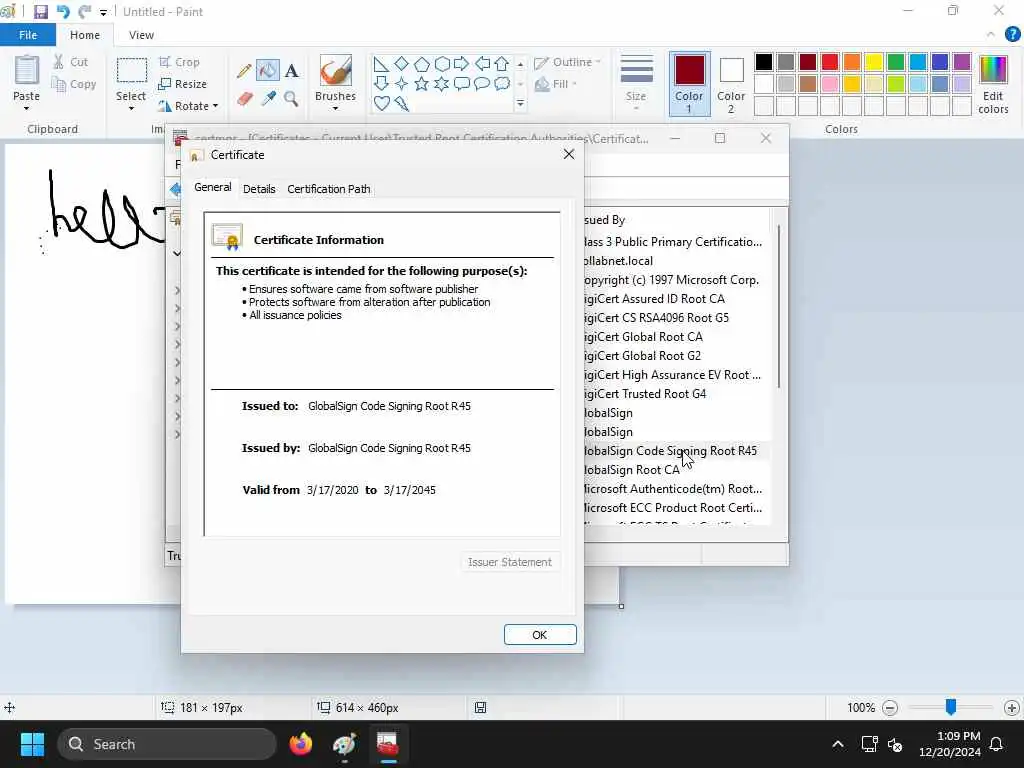Pick the hexagon shape
The image size is (1024, 768).
442,64
